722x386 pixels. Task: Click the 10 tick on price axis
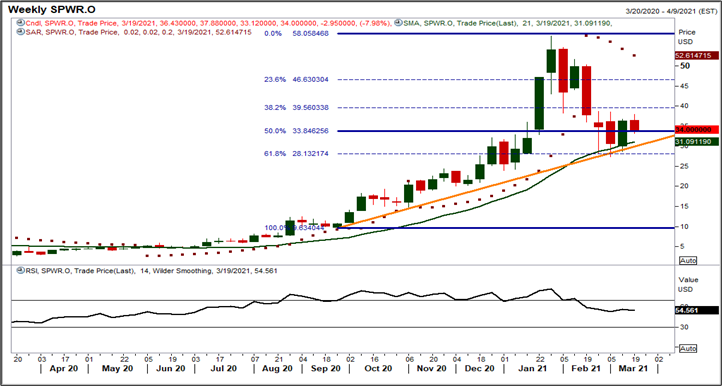[x=684, y=226]
